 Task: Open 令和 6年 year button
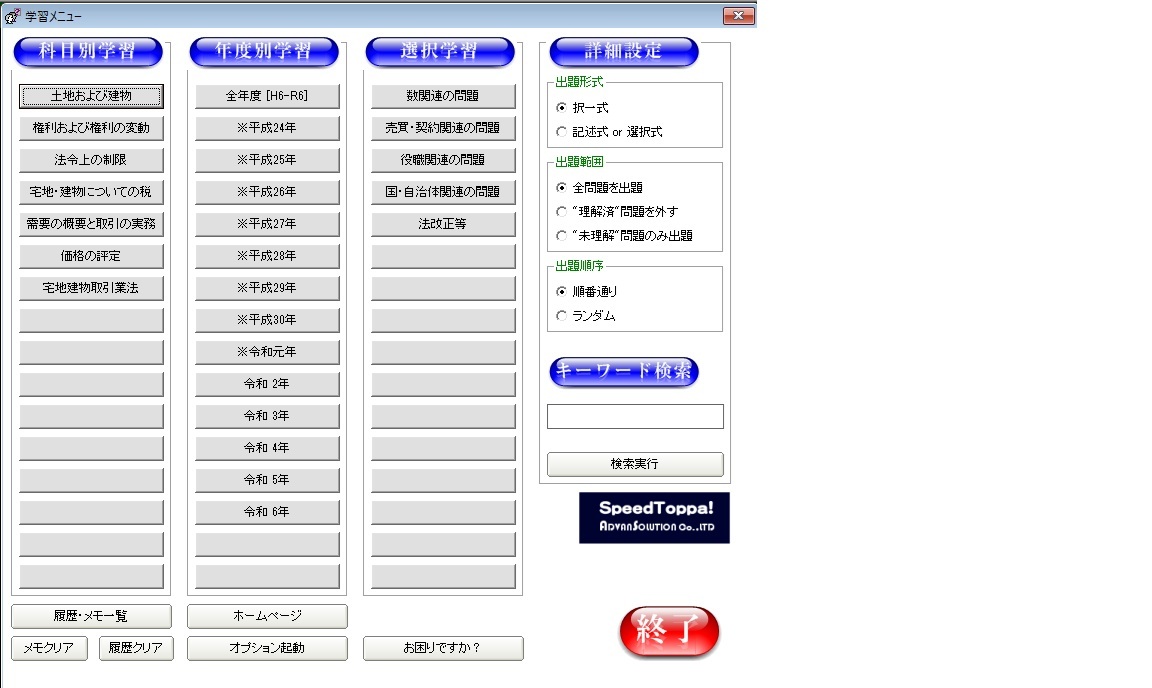click(267, 512)
